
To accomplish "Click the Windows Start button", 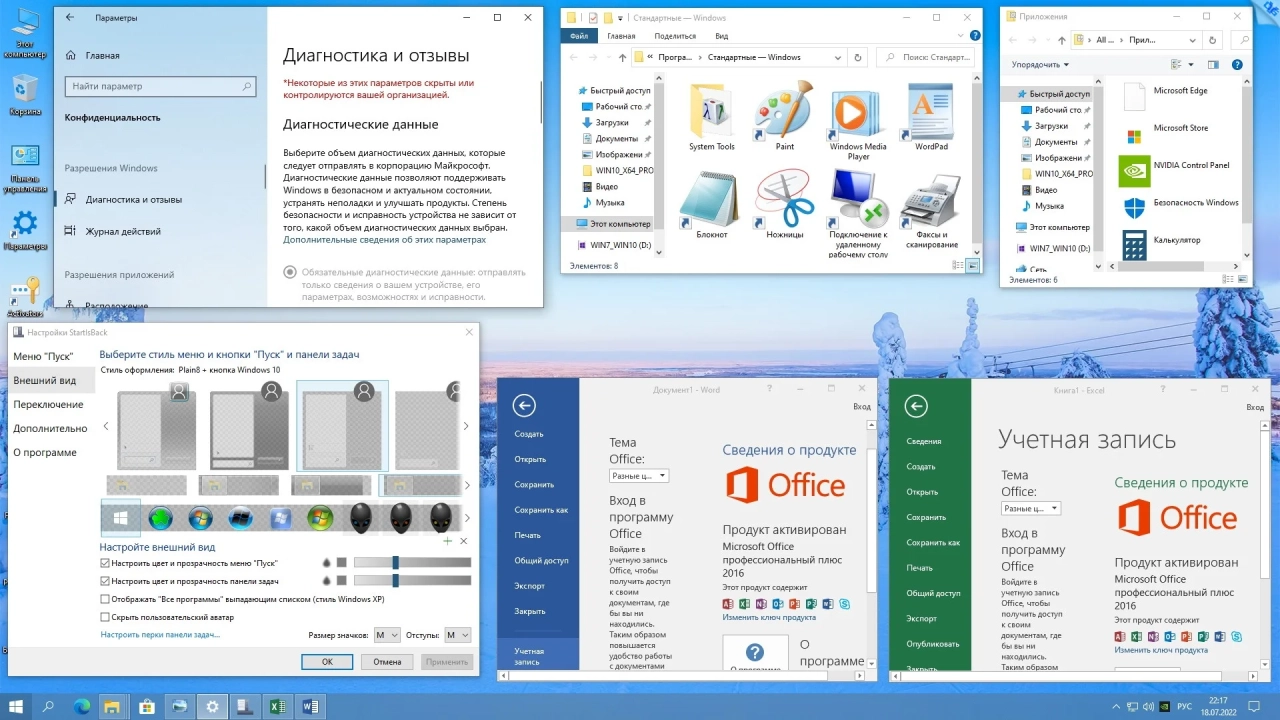I will pos(16,706).
